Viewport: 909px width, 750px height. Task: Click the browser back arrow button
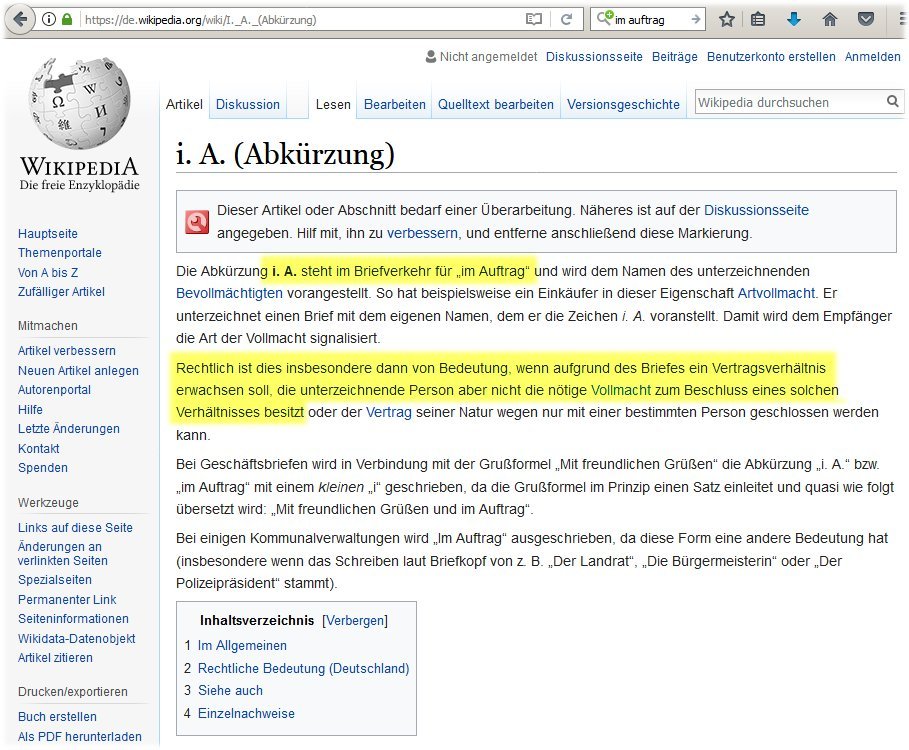click(20, 20)
